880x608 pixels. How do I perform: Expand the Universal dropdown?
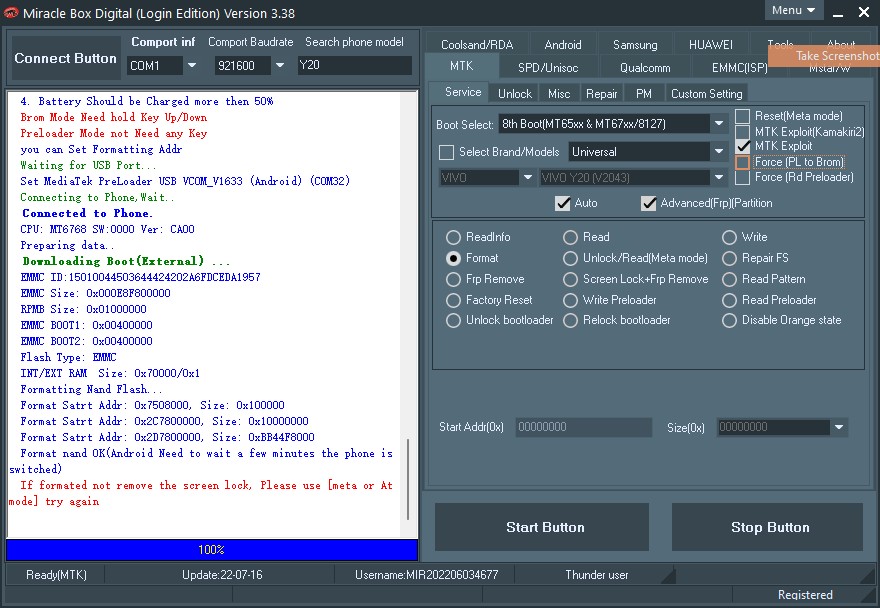tap(718, 152)
